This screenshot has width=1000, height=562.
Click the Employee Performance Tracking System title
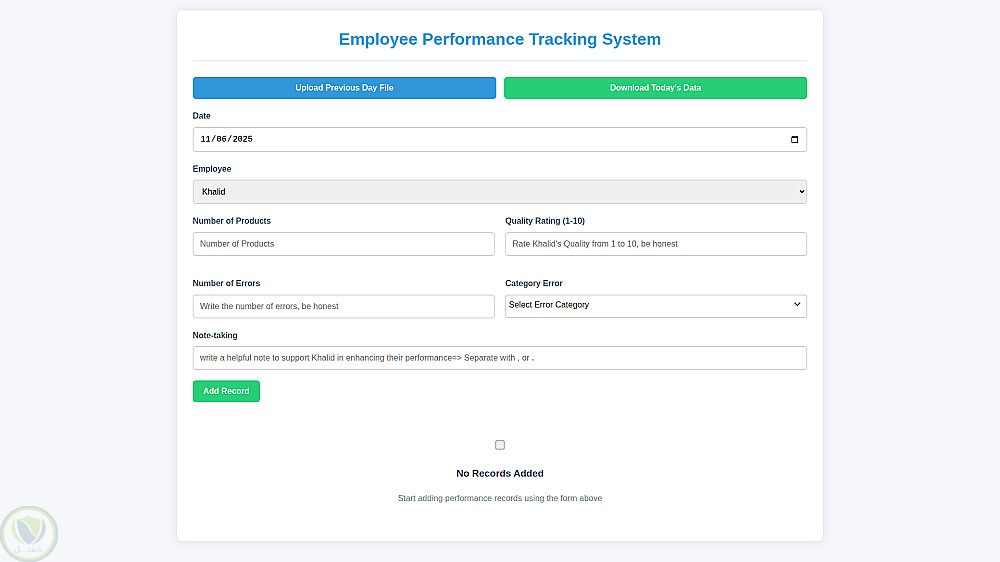[499, 40]
